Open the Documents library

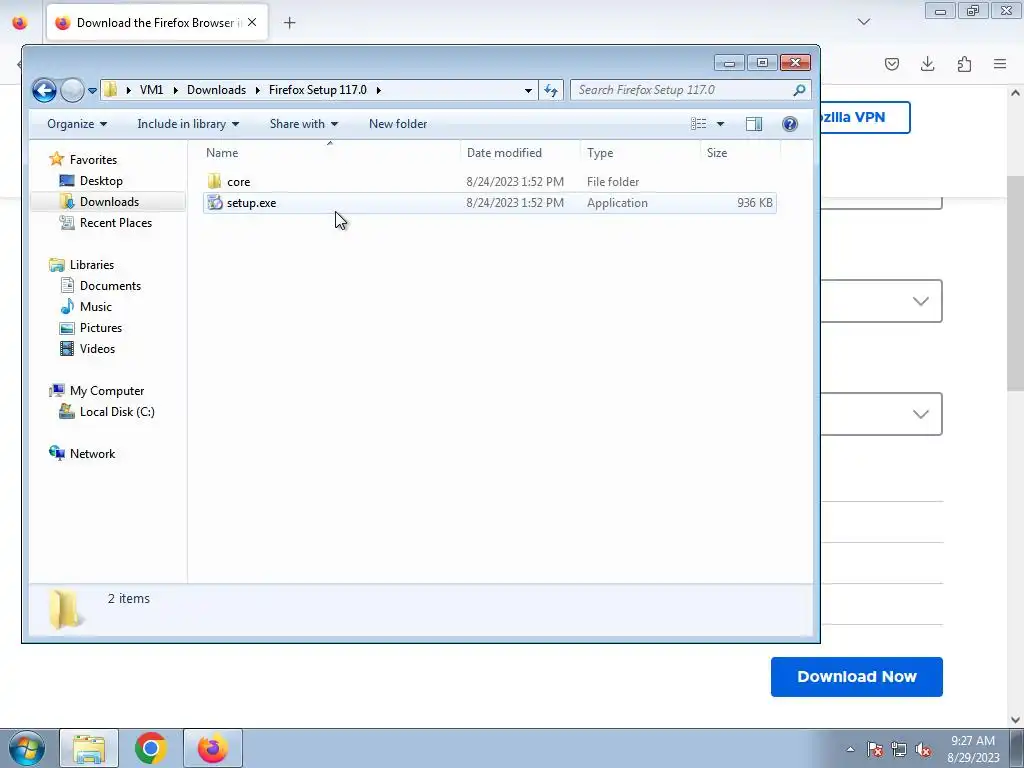coord(110,286)
